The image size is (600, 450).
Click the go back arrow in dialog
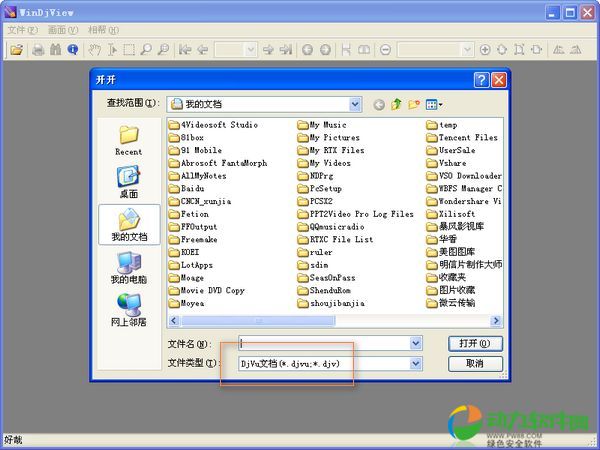(379, 104)
